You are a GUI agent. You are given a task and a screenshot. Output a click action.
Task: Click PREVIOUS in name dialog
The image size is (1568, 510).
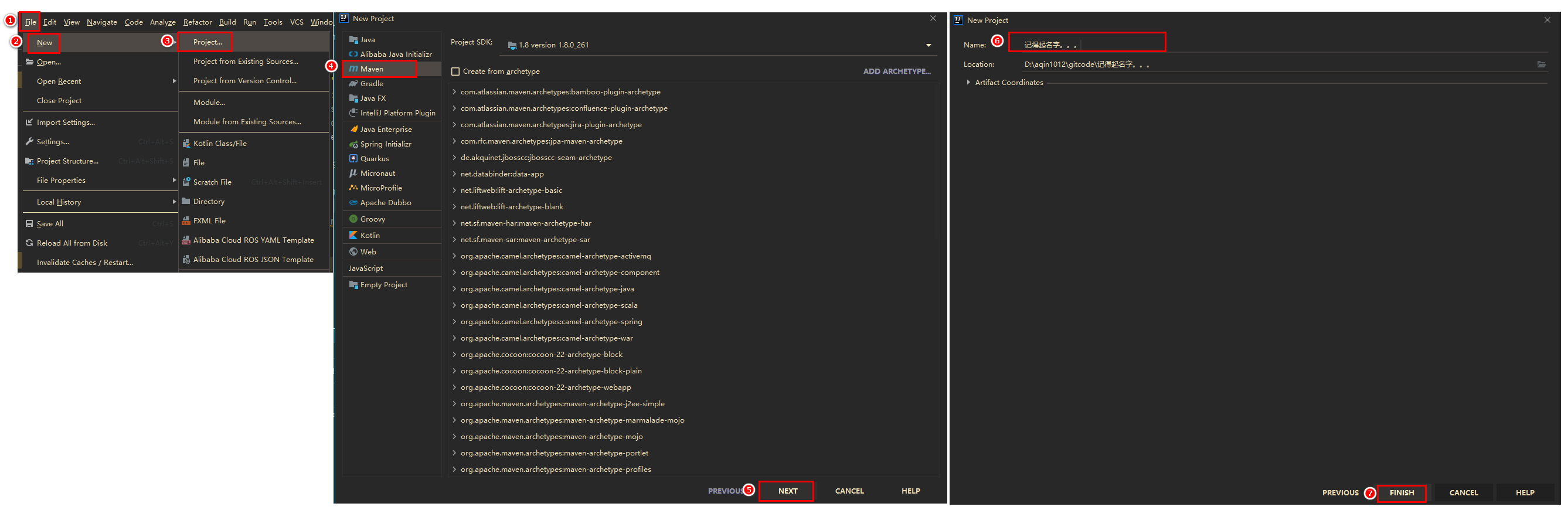[x=1340, y=493]
